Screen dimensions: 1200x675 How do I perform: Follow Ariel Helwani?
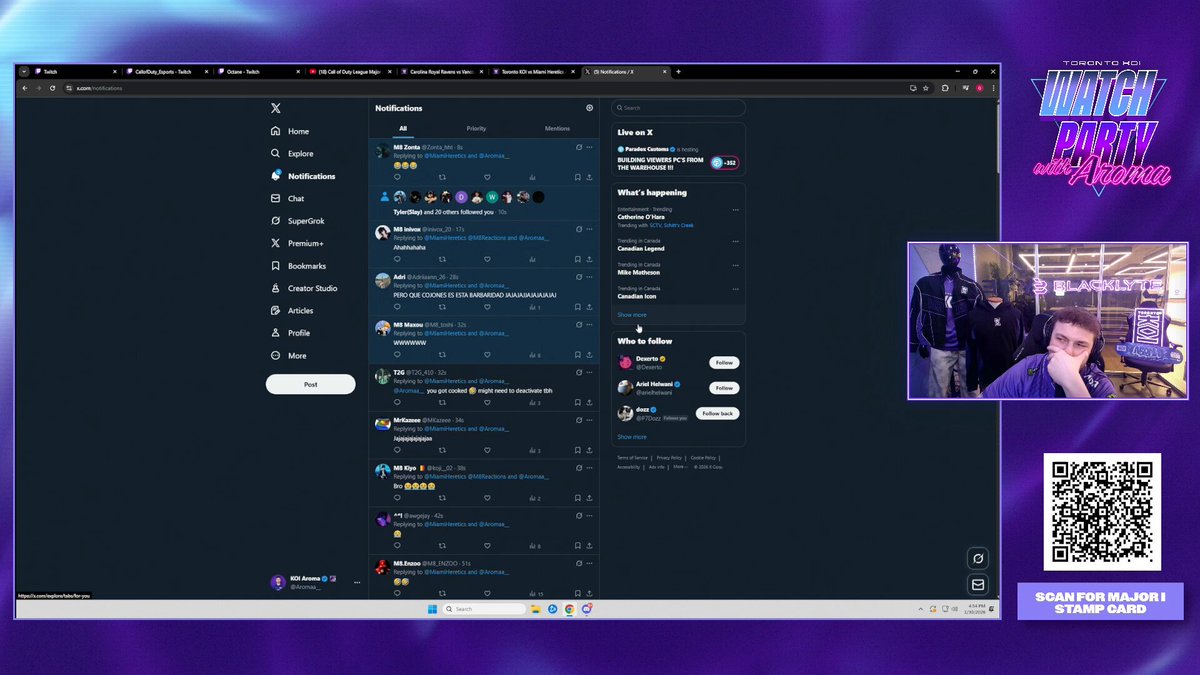pos(724,388)
